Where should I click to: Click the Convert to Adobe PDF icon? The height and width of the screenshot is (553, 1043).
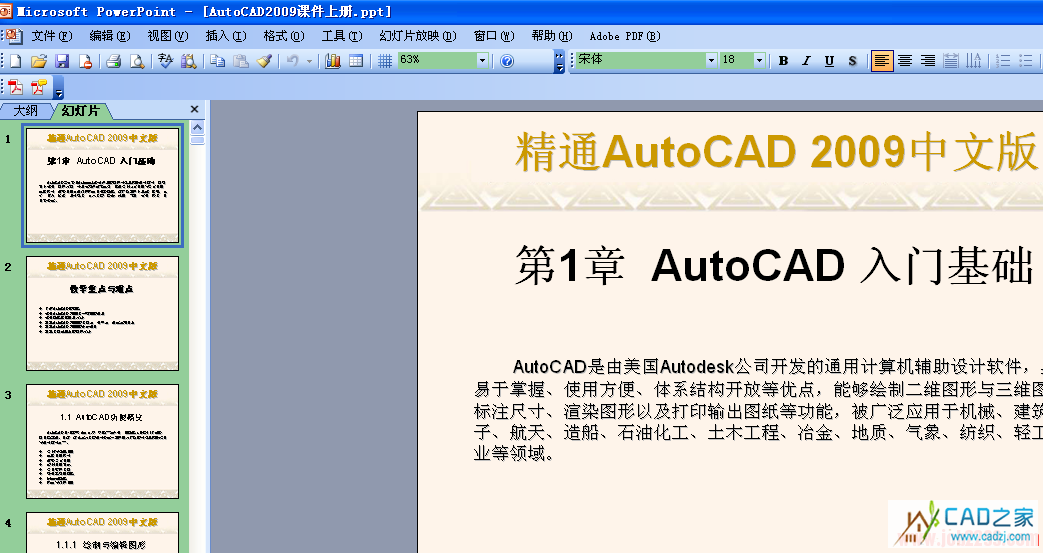[15, 87]
